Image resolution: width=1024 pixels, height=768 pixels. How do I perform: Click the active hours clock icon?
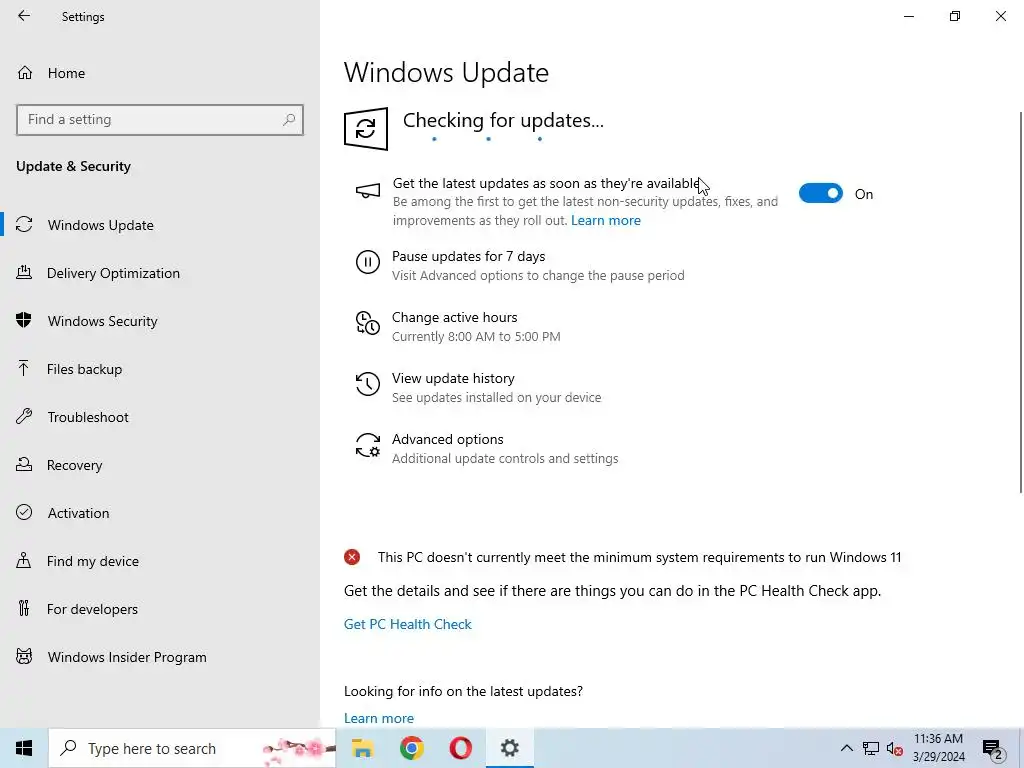pos(368,323)
